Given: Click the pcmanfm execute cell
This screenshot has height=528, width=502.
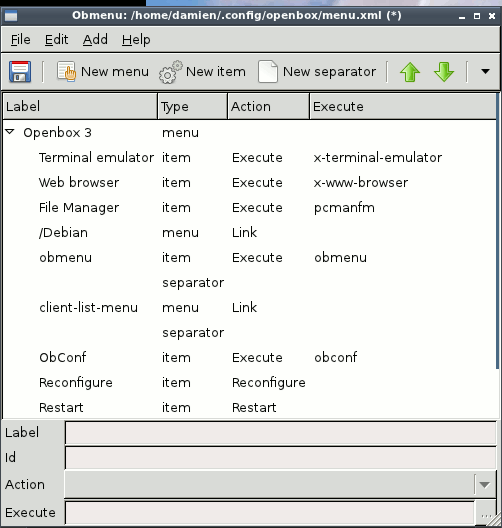Looking at the screenshot, I should coord(344,207).
